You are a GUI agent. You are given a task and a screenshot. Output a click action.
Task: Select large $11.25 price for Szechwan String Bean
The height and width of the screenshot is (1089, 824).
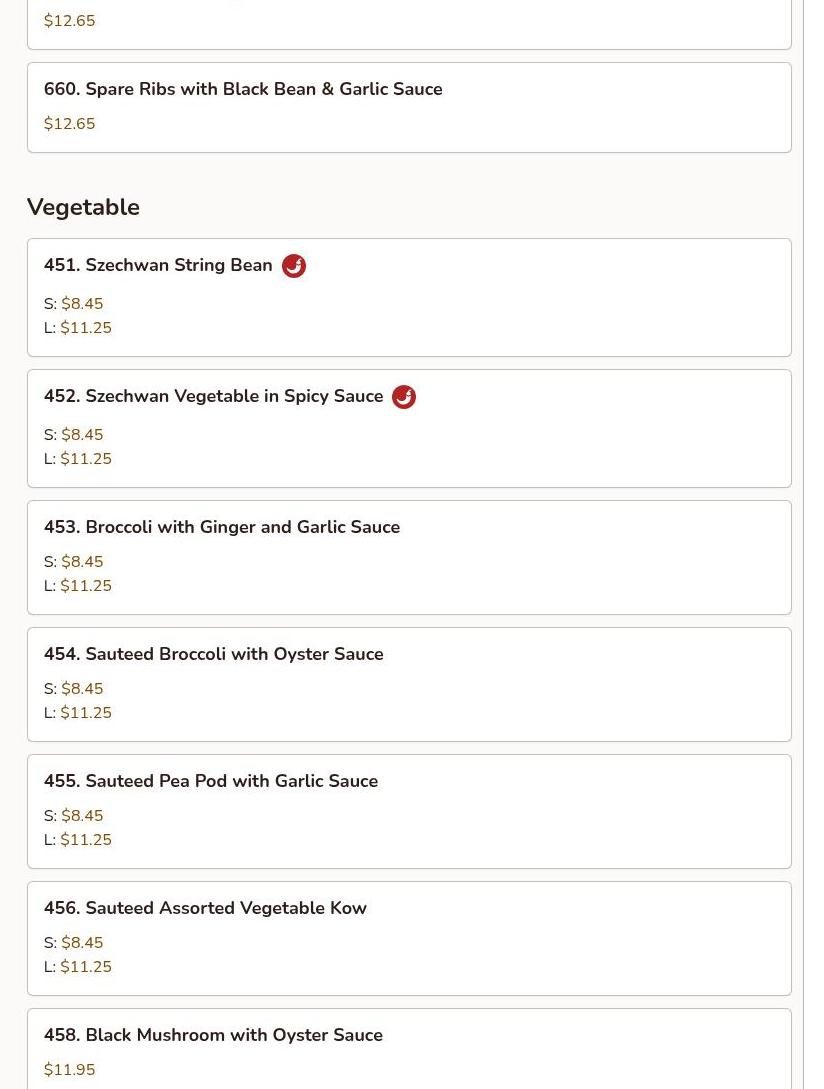pos(86,328)
